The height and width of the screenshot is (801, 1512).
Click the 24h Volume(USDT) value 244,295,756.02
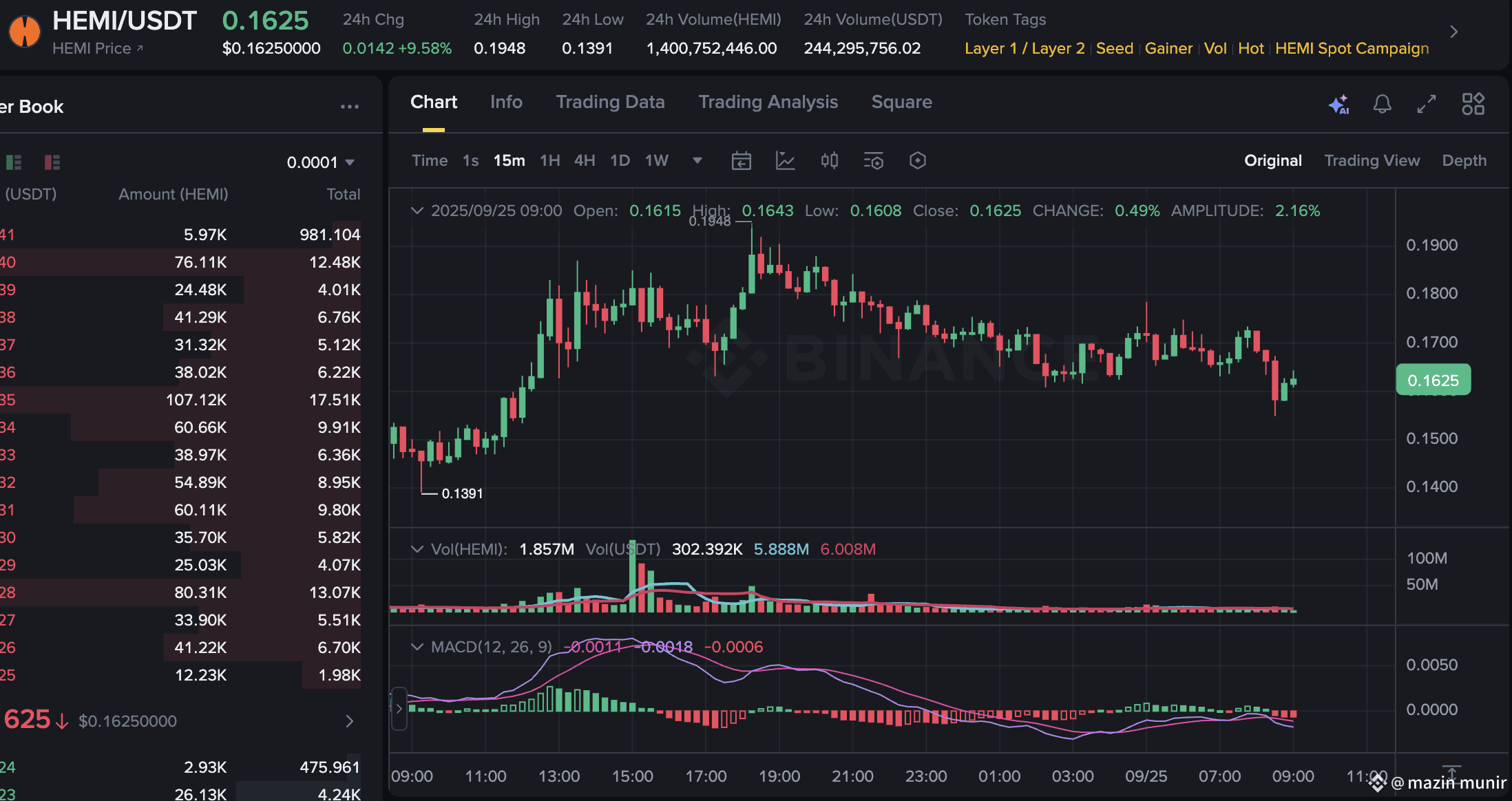coord(862,49)
